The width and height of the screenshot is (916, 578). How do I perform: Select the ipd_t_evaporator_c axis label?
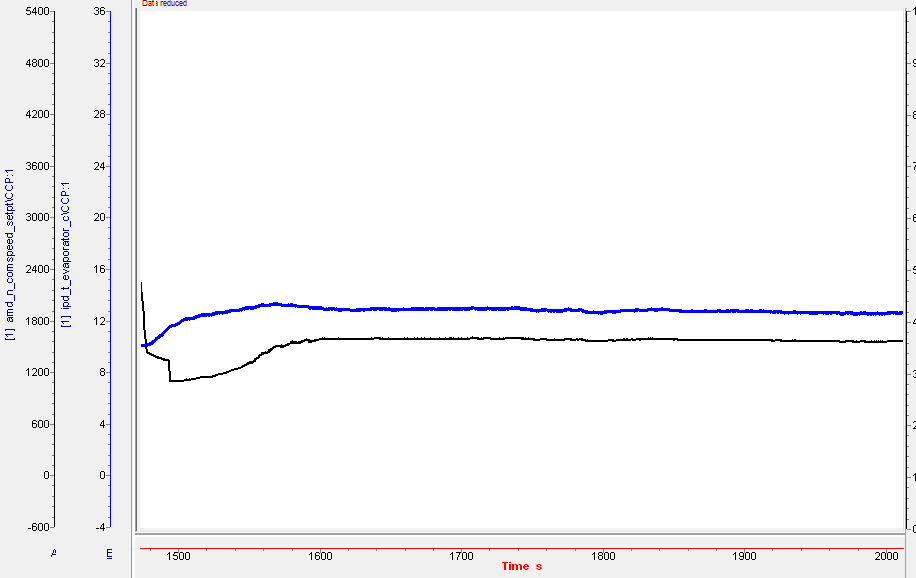[x=66, y=254]
